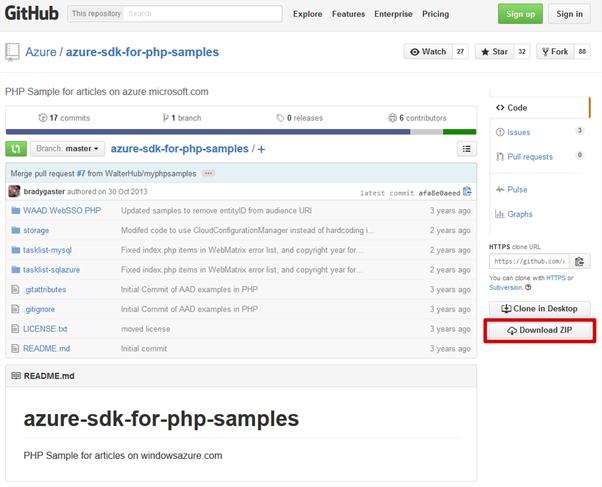Open the README.md file link in list
This screenshot has height=487, width=602.
coord(46,348)
